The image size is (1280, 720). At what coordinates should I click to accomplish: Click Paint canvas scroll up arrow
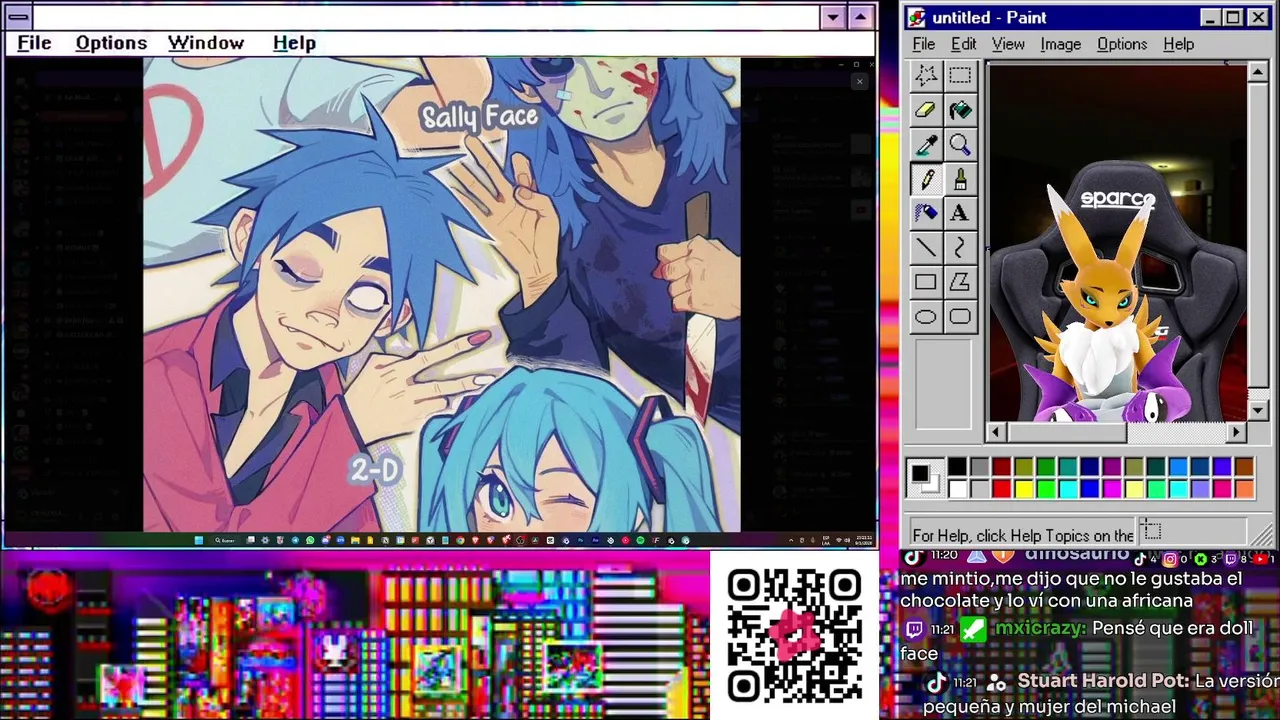click(1258, 72)
